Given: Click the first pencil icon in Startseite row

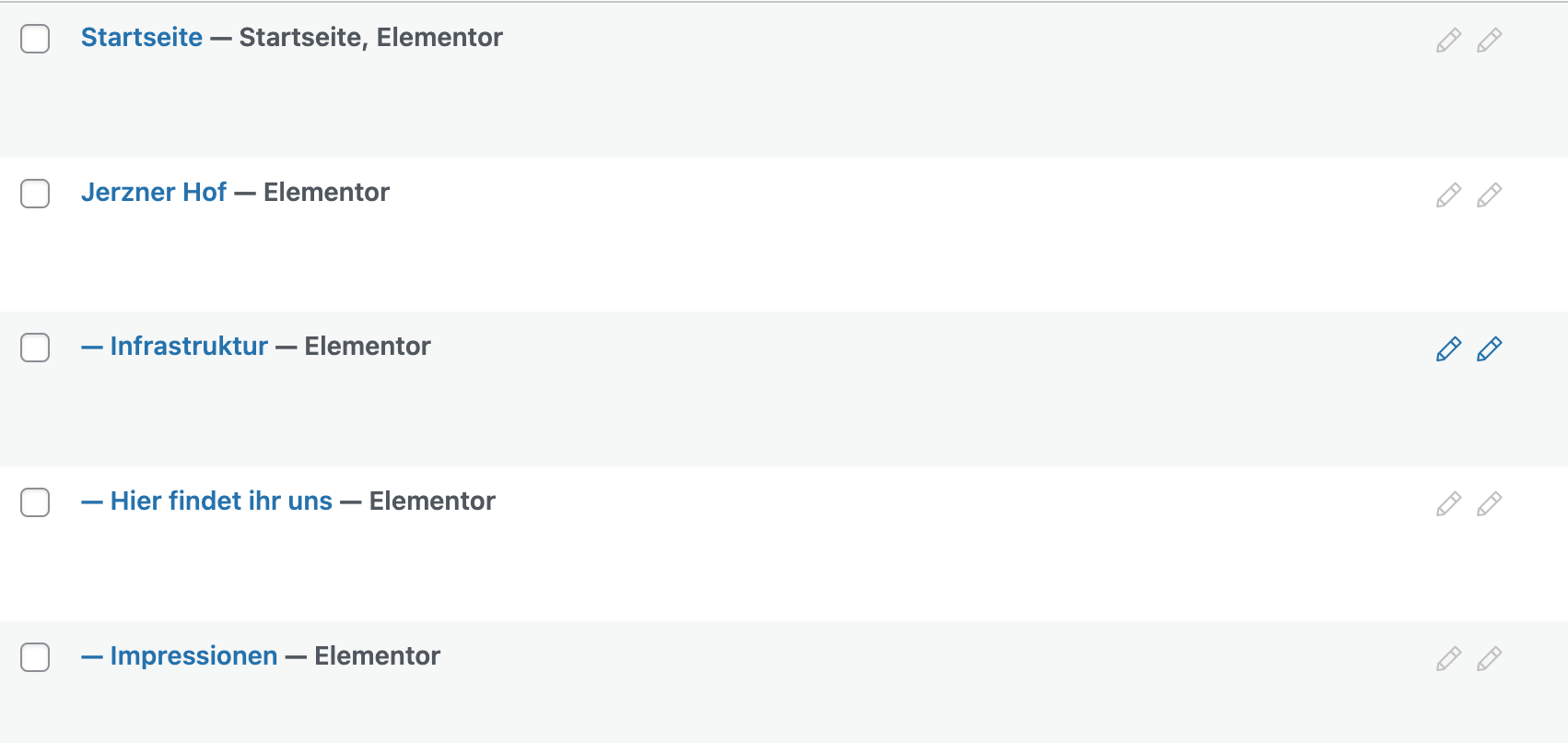Looking at the screenshot, I should [1448, 40].
